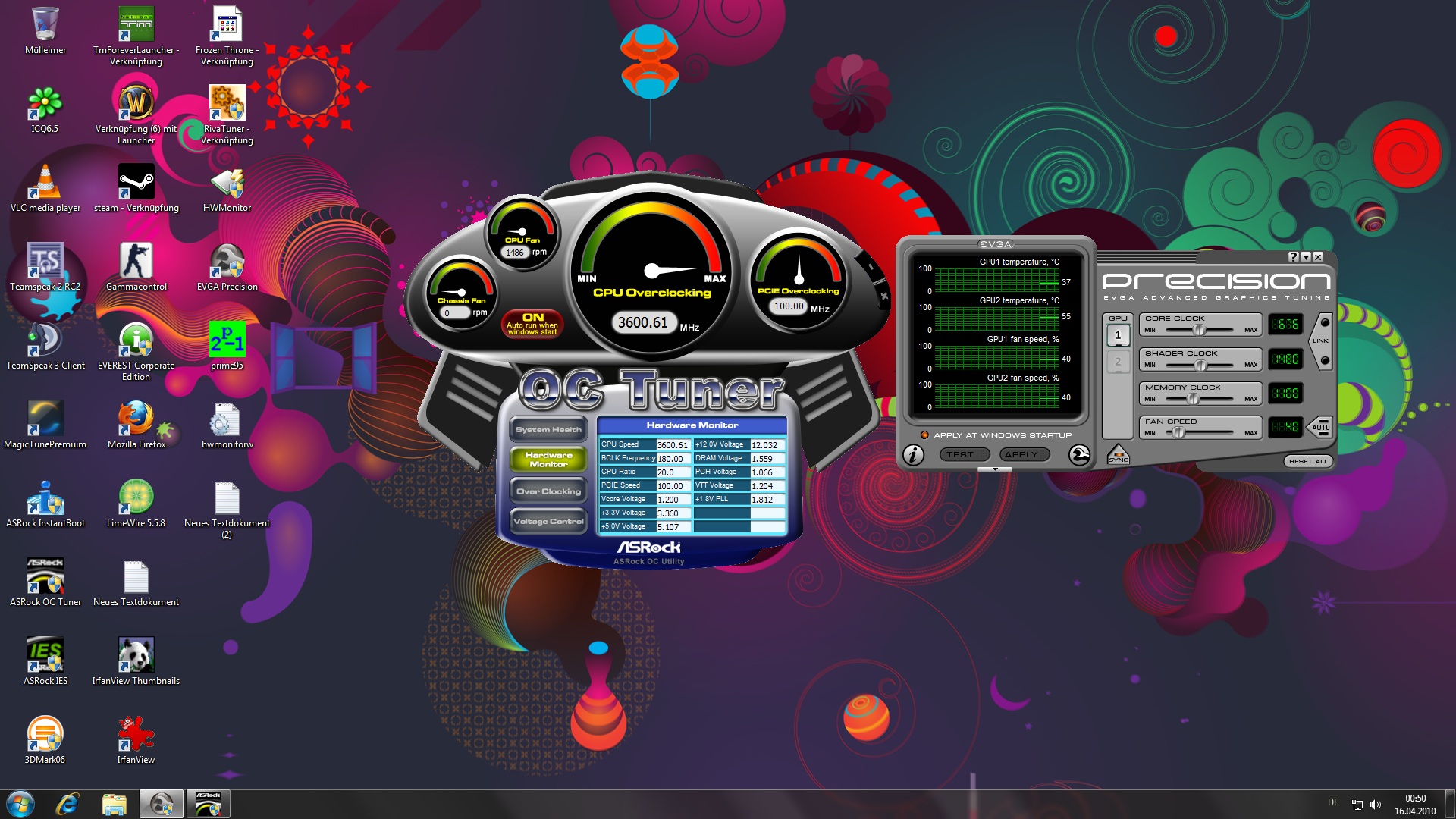The image size is (1456, 819).
Task: Expand the panel arrow below EVGA monitor
Action: tap(995, 470)
